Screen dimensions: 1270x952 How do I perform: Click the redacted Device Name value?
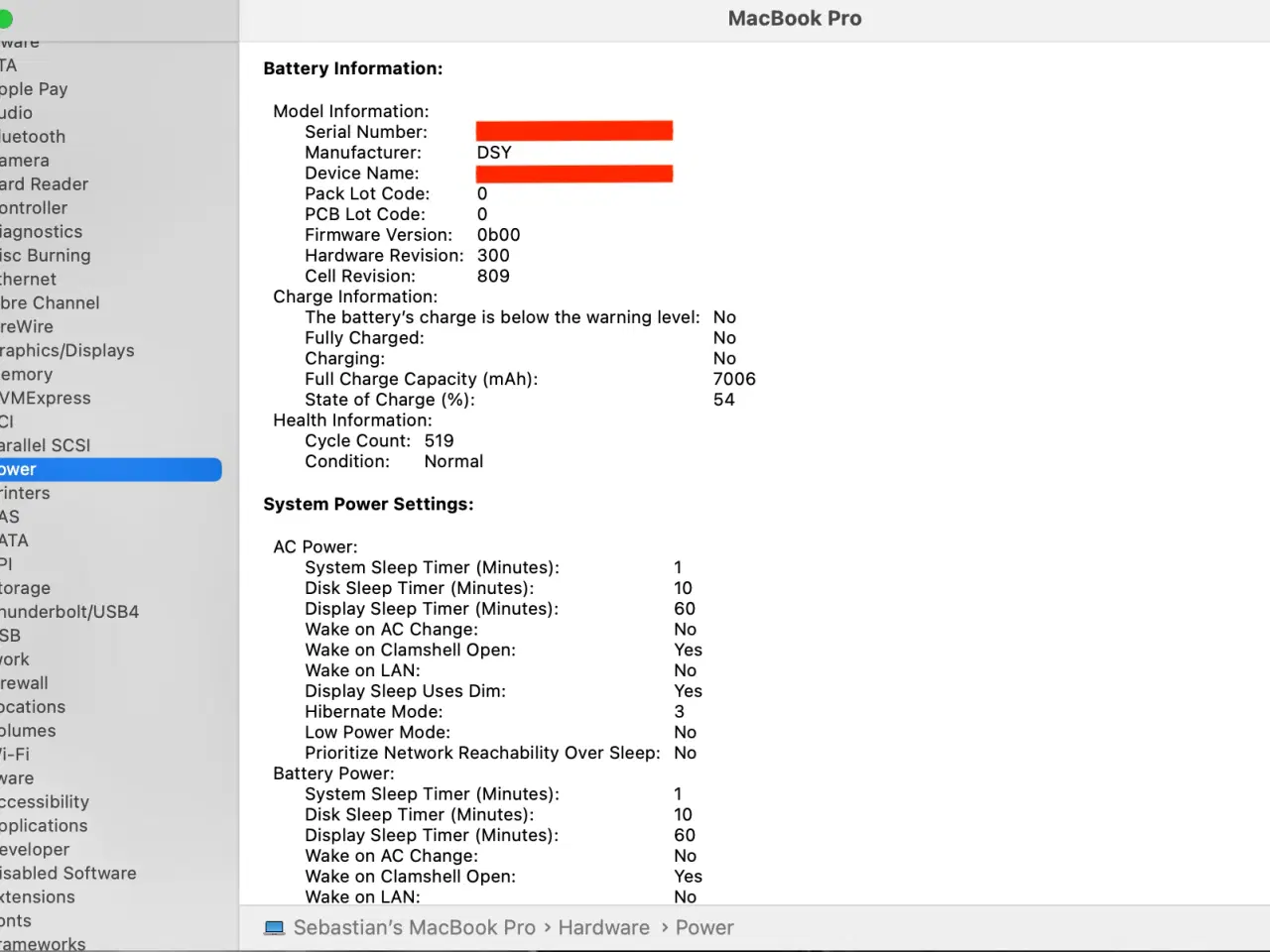click(574, 174)
